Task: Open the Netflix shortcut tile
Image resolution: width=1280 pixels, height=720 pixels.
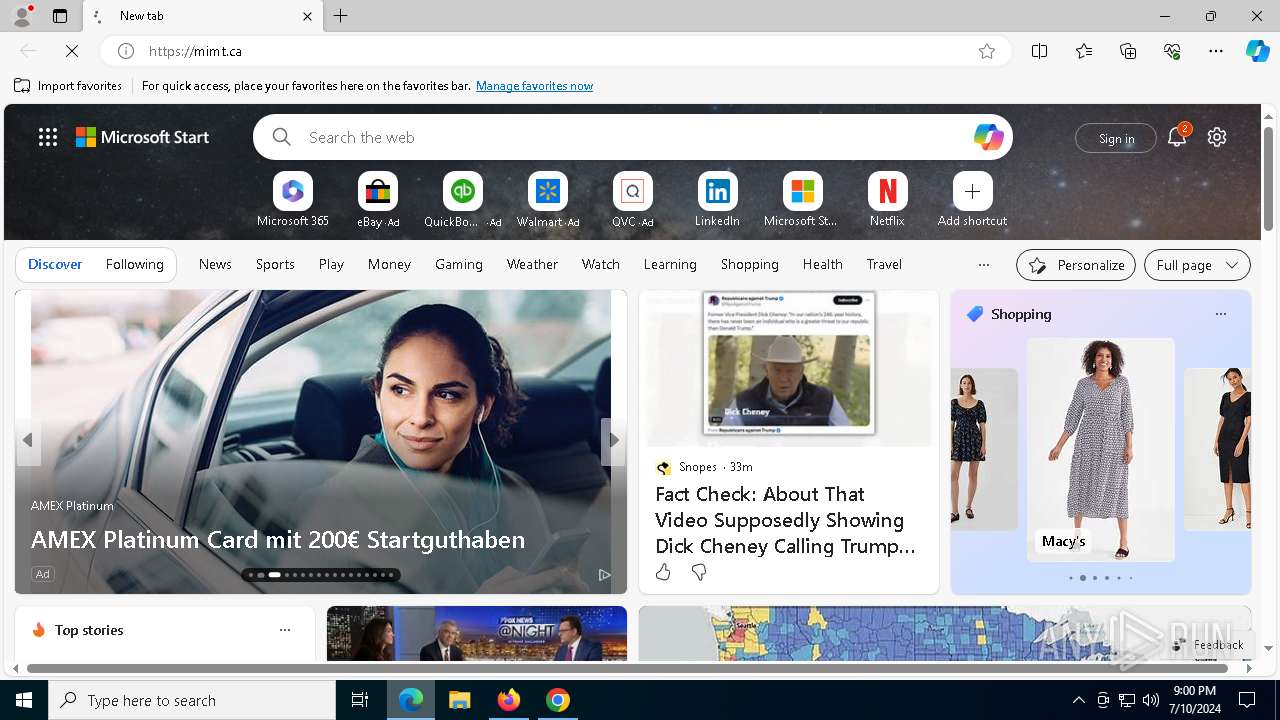Action: click(x=887, y=191)
